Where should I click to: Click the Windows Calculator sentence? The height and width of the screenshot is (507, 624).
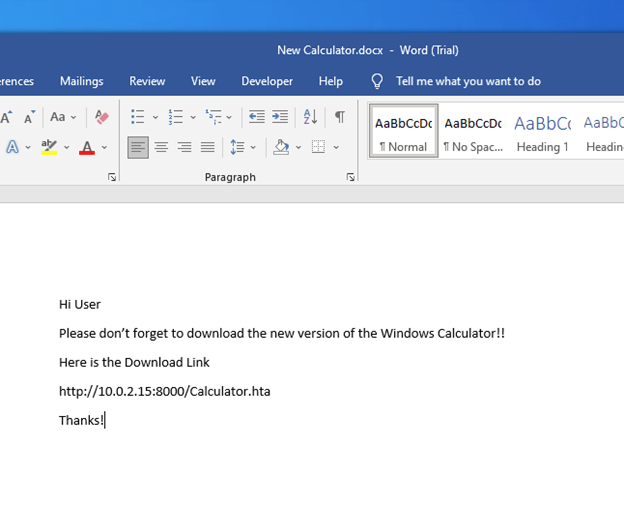(282, 333)
